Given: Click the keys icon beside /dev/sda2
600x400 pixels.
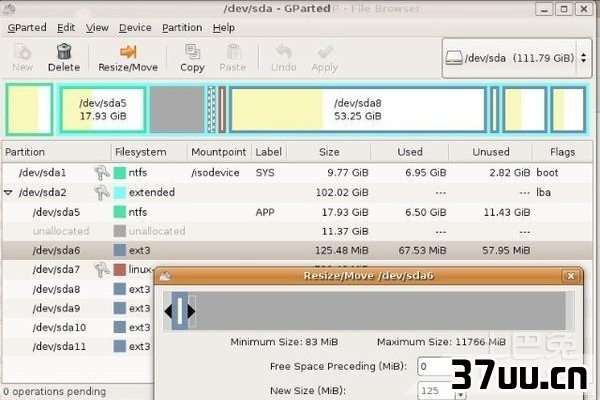Looking at the screenshot, I should [102, 192].
